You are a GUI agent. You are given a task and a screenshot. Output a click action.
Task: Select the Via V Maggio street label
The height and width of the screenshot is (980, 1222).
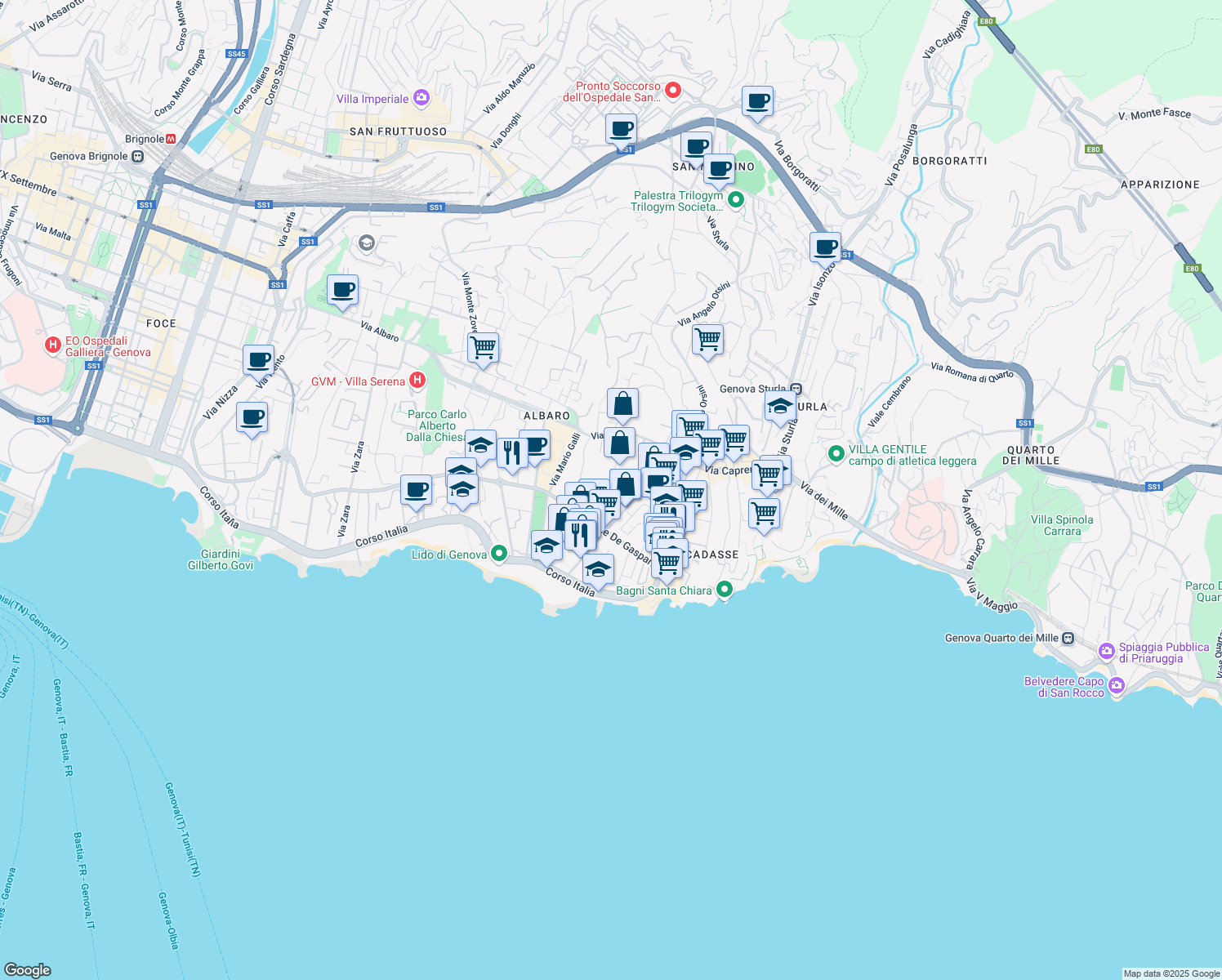click(x=992, y=595)
